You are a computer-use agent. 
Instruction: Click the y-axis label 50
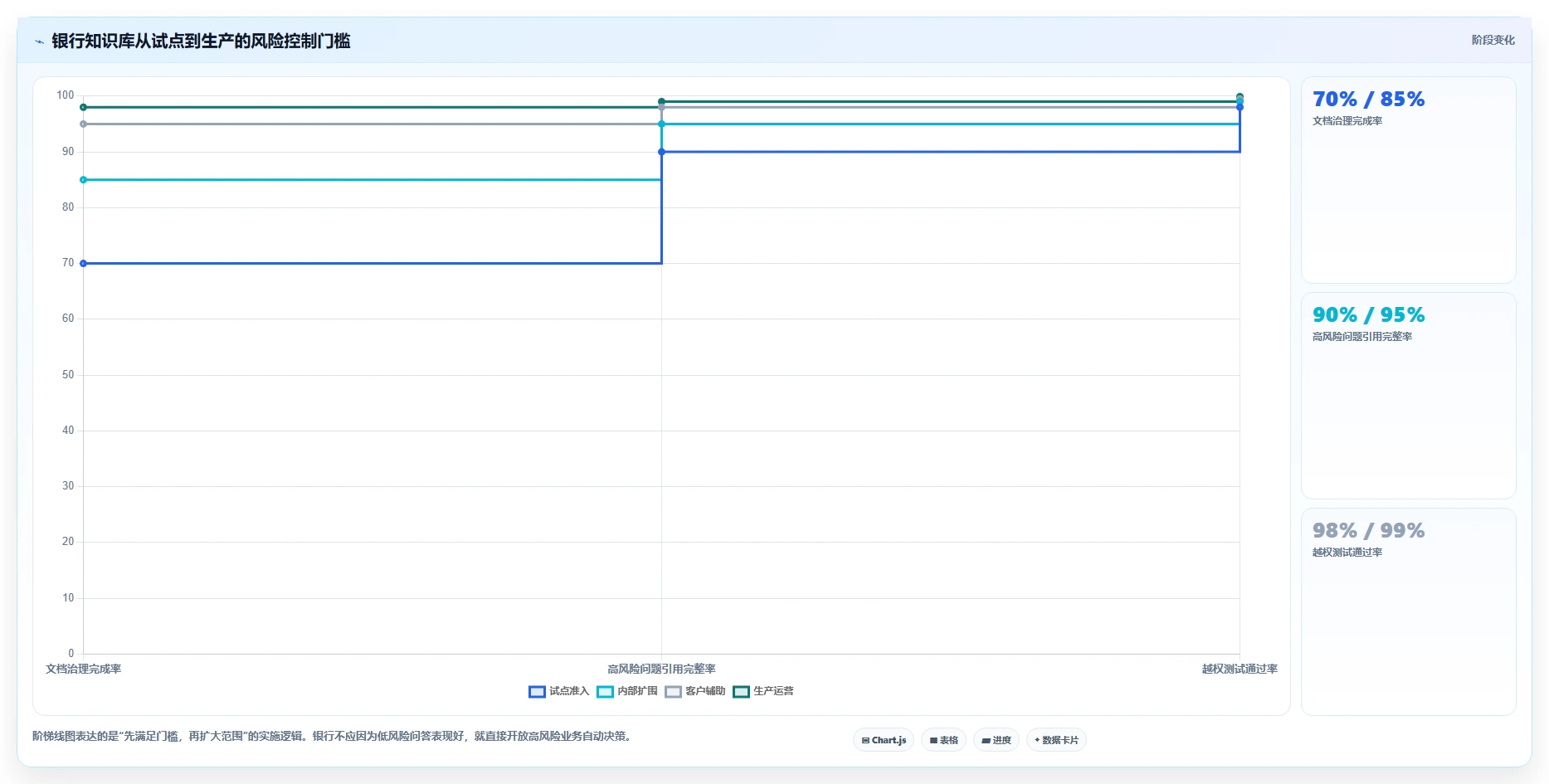pyautogui.click(x=68, y=375)
